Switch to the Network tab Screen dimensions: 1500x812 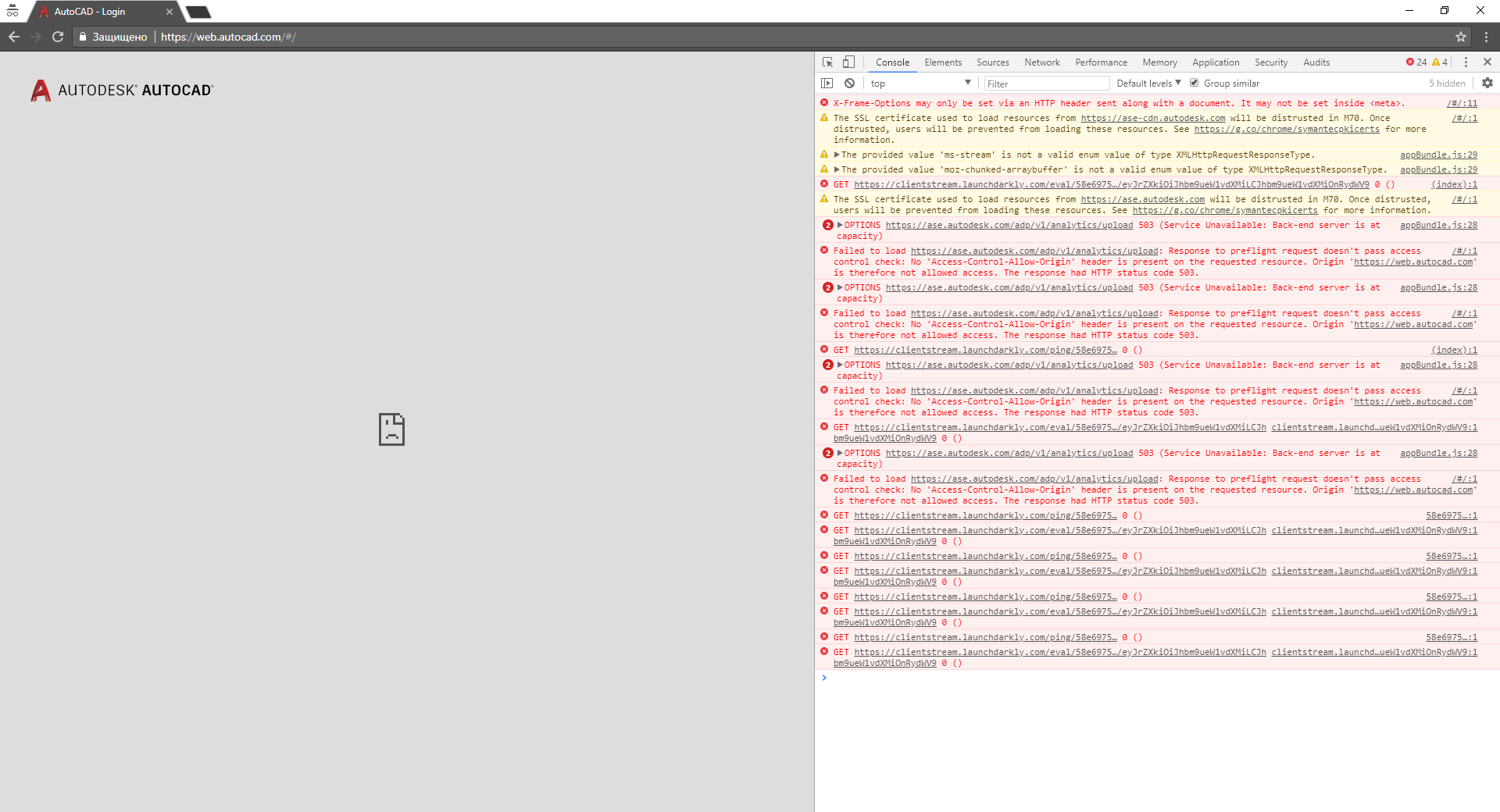pos(1041,62)
